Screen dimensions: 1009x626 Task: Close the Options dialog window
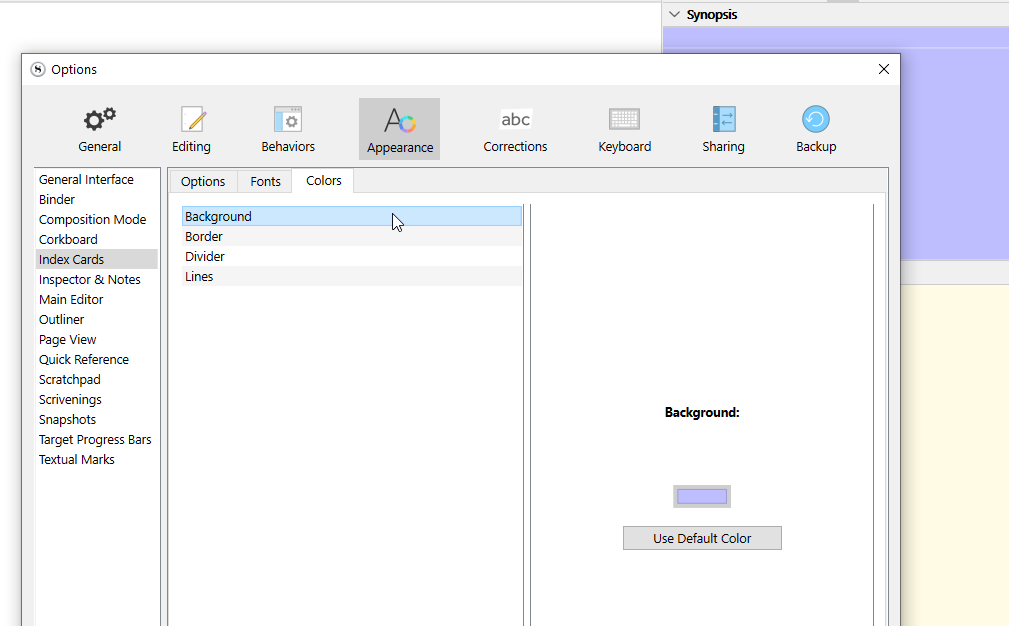[883, 69]
